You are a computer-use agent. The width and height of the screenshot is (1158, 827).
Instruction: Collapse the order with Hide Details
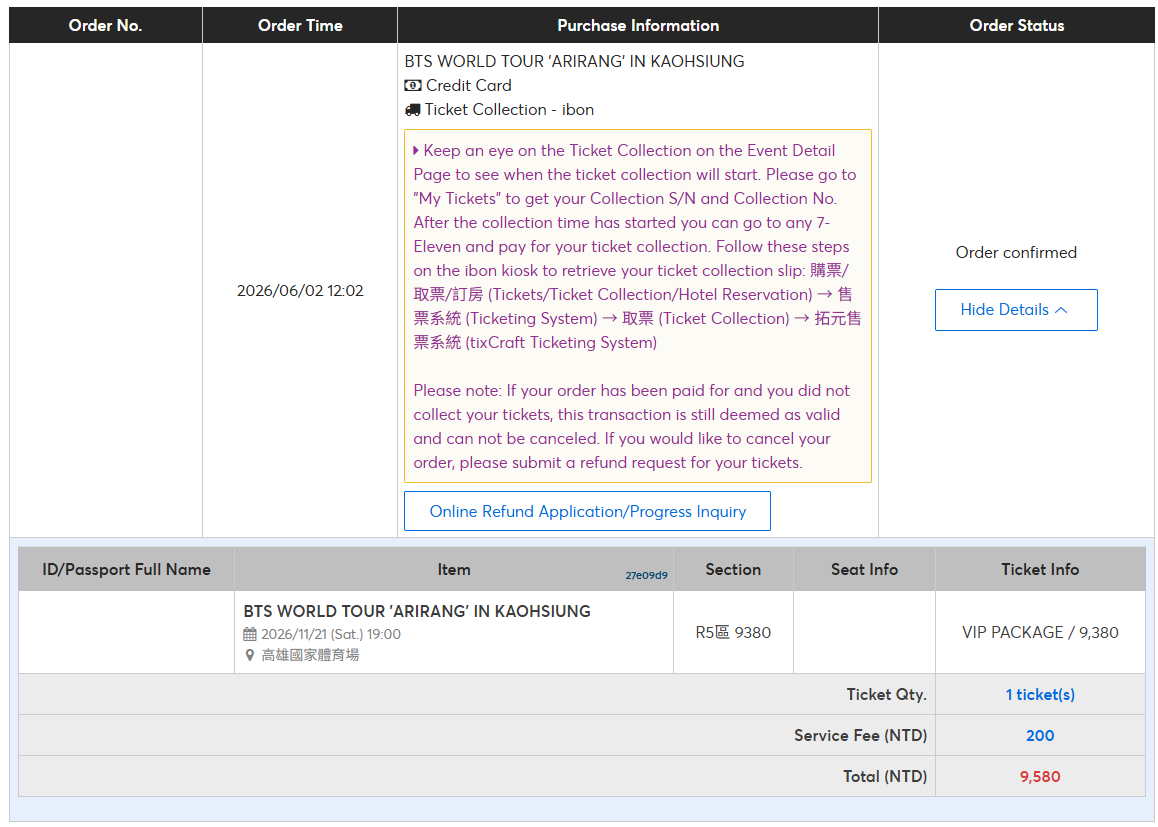coord(1015,310)
